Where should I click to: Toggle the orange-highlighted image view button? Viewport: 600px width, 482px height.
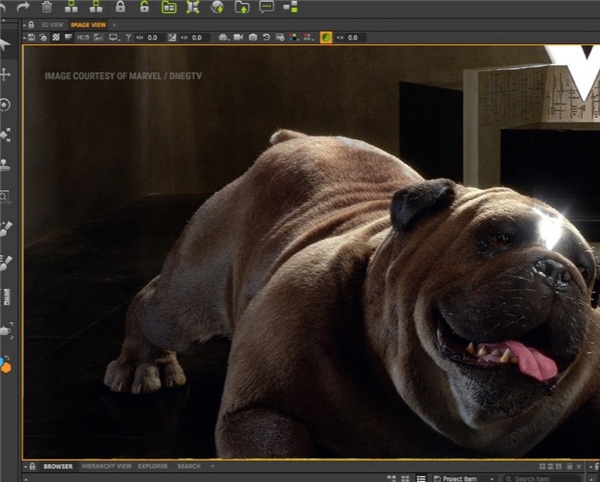326,37
